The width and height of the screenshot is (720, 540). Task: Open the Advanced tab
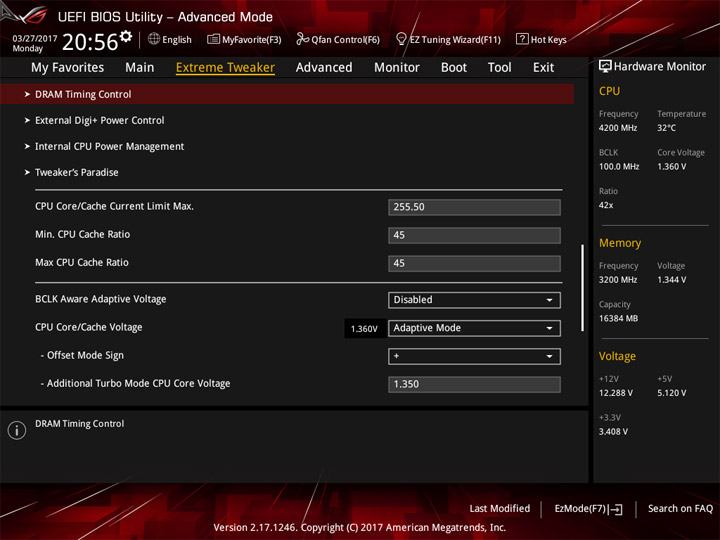[x=324, y=68]
